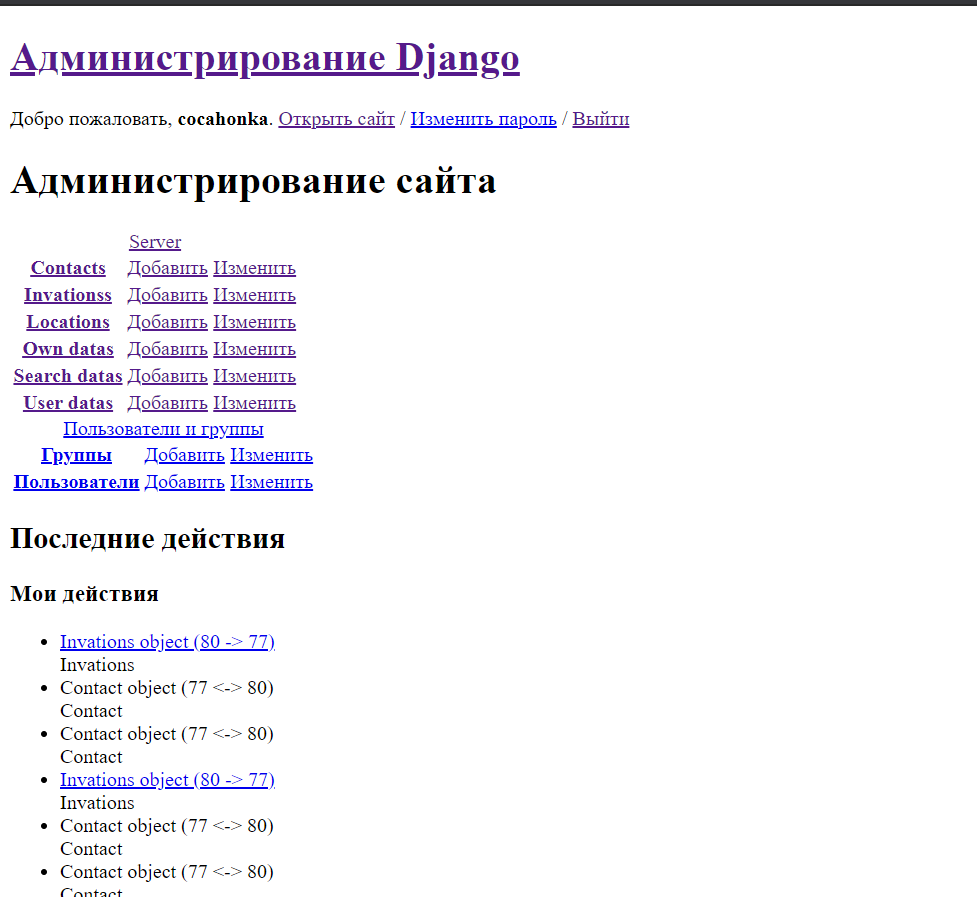Image resolution: width=977 pixels, height=897 pixels.
Task: Open the User datas model link
Action: click(68, 404)
